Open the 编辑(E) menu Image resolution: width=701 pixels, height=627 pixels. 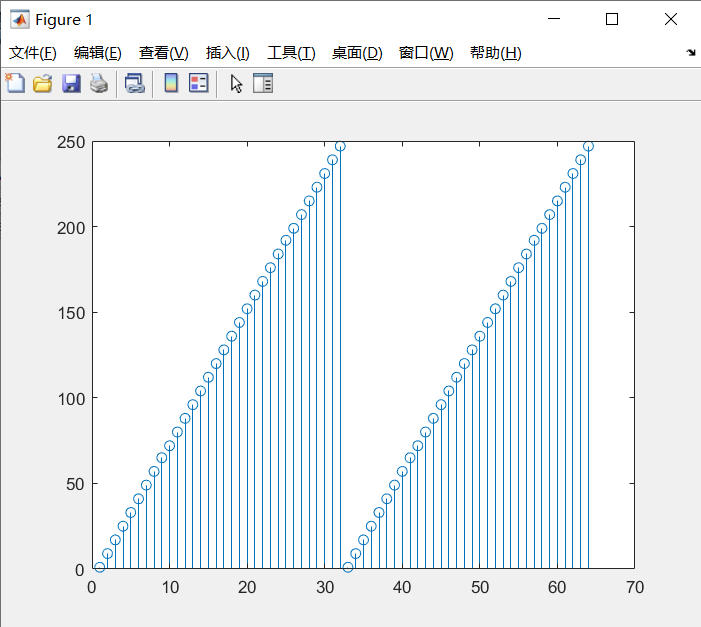point(97,53)
